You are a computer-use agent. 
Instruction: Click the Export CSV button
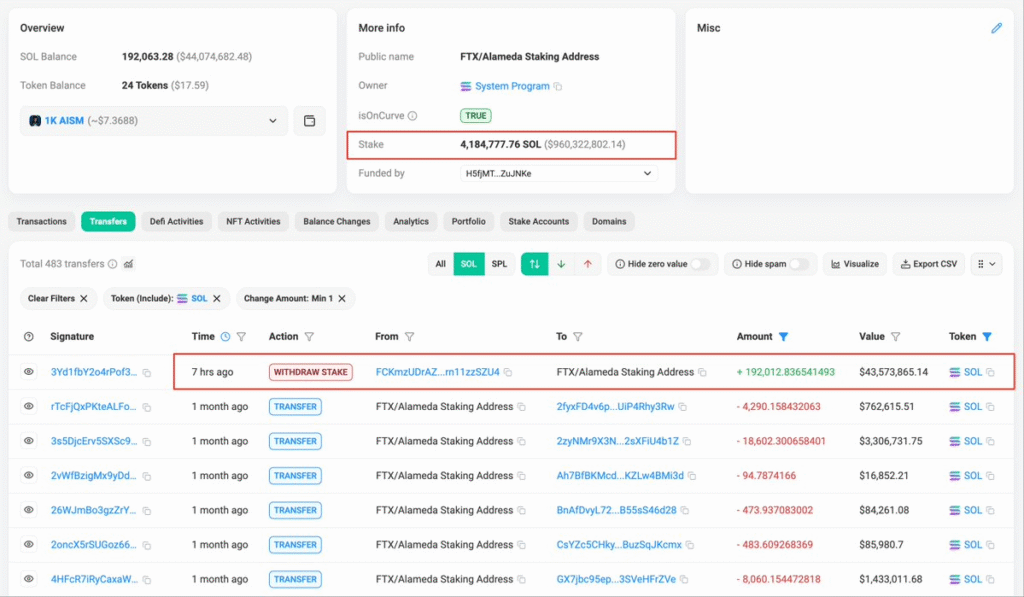(x=929, y=264)
